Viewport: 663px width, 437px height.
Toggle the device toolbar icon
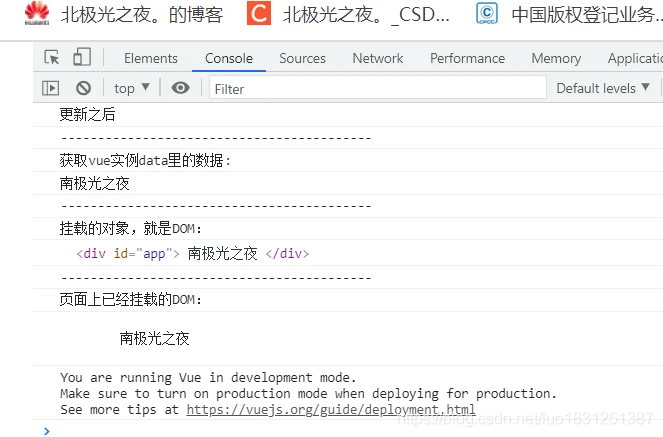point(82,58)
